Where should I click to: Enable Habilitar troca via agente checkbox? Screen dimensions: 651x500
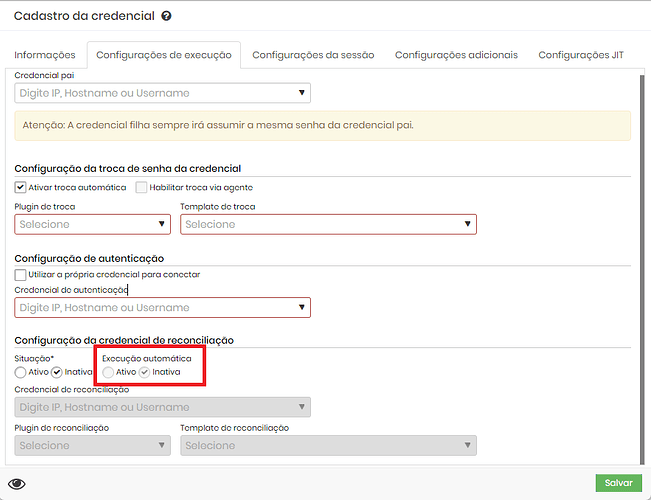click(142, 187)
